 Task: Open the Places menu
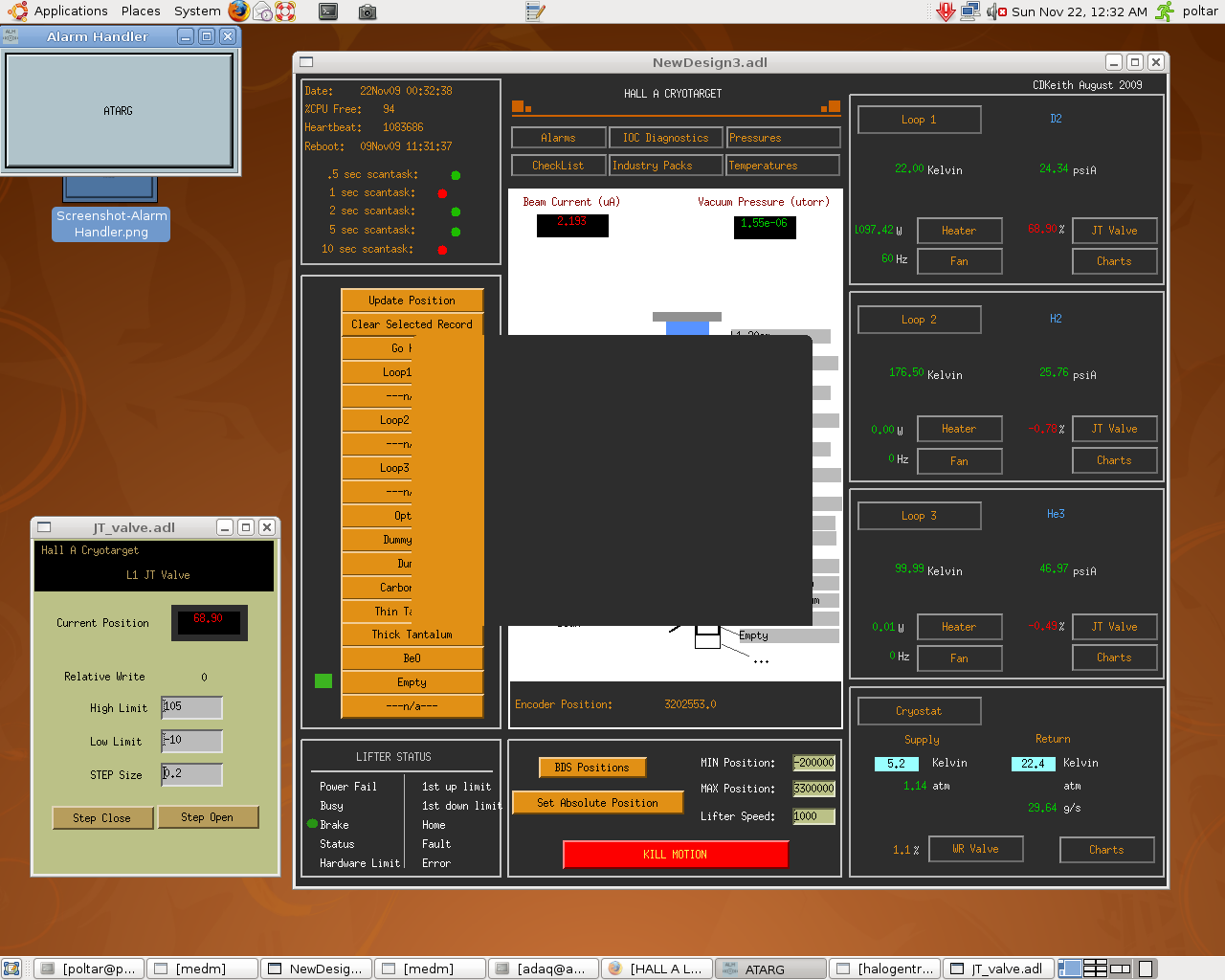(x=141, y=11)
